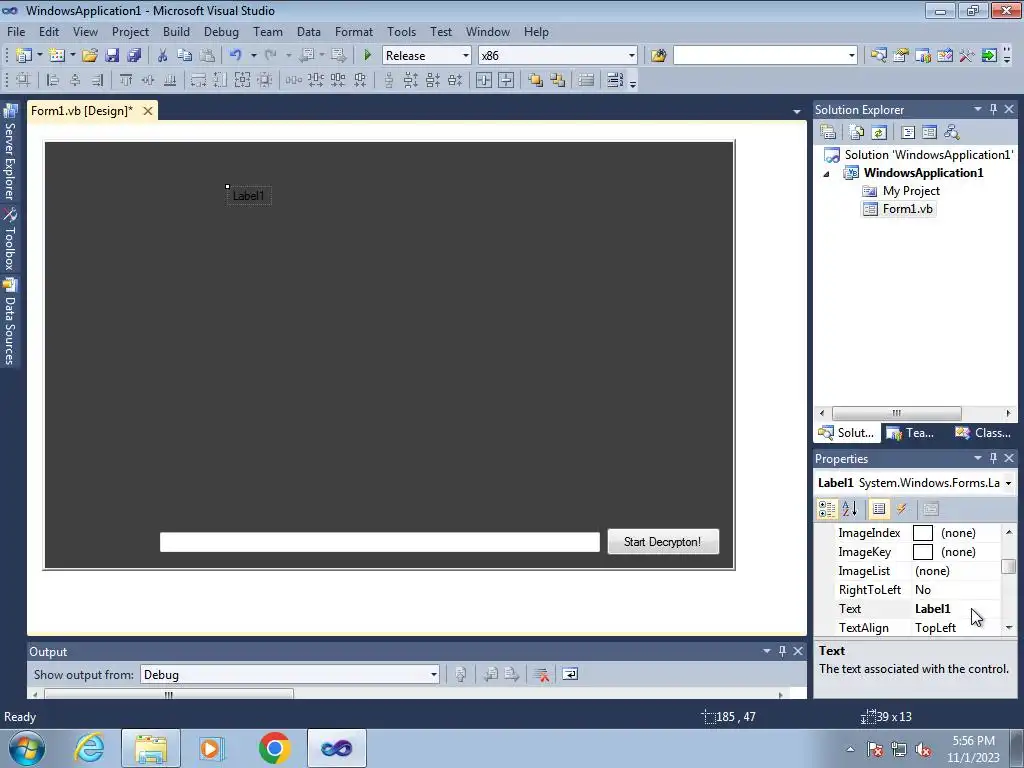Viewport: 1024px width, 768px height.
Task: Toggle auto-hide pin on Output panel
Action: point(782,651)
